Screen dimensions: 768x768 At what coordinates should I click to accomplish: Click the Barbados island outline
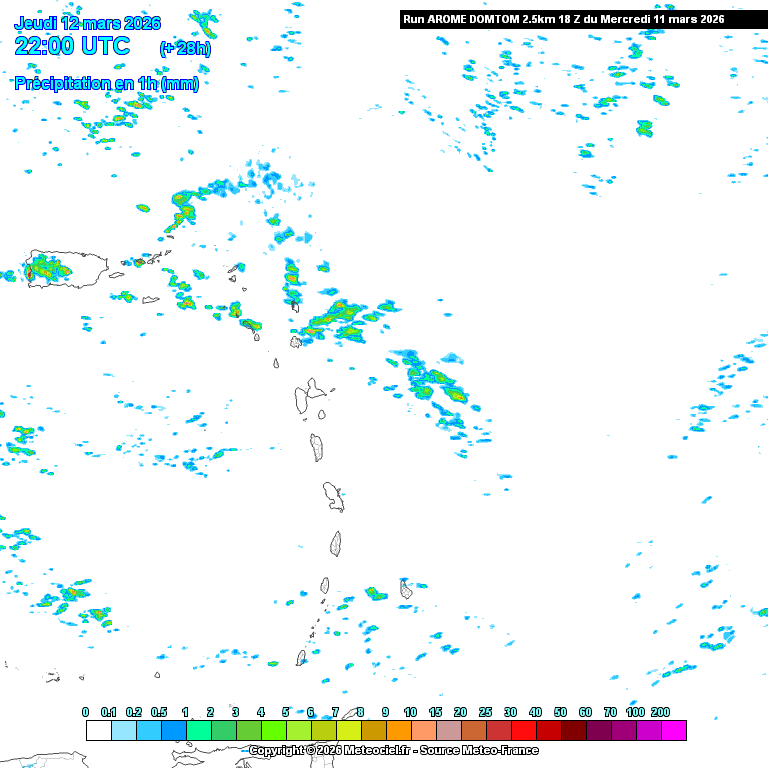406,590
